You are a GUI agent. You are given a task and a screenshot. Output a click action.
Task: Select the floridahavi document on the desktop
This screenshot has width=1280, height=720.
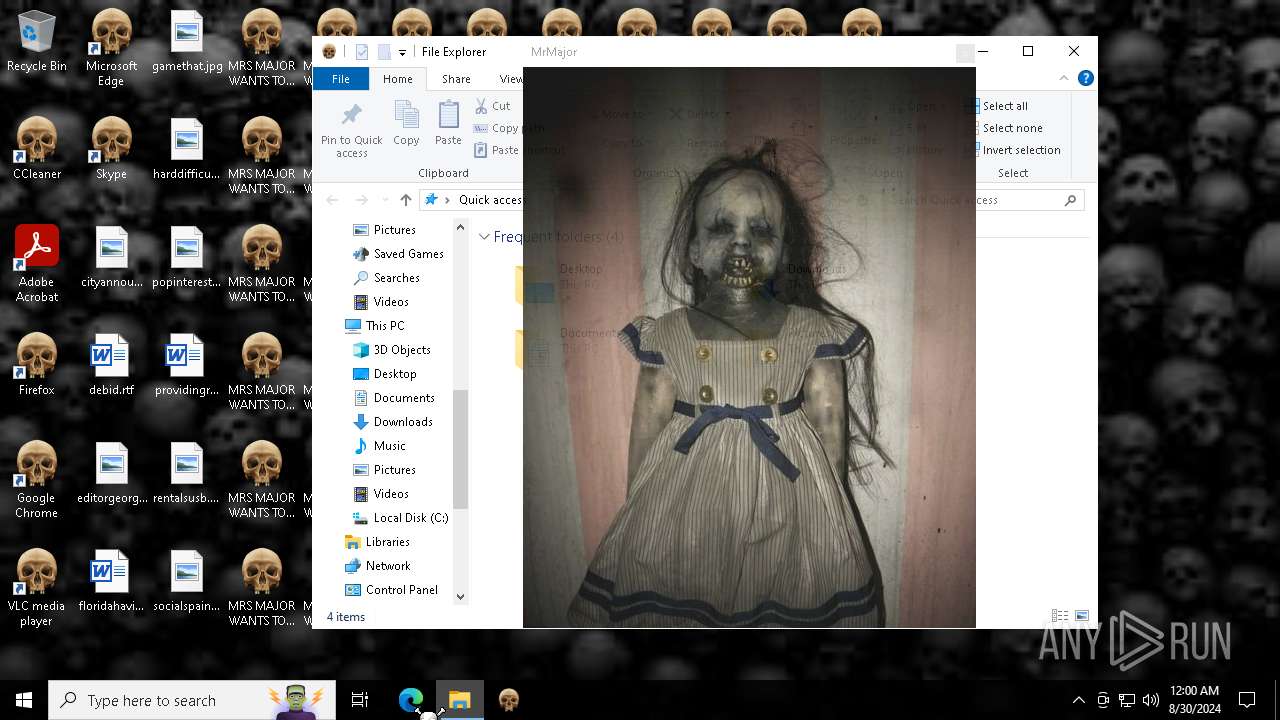click(111, 582)
